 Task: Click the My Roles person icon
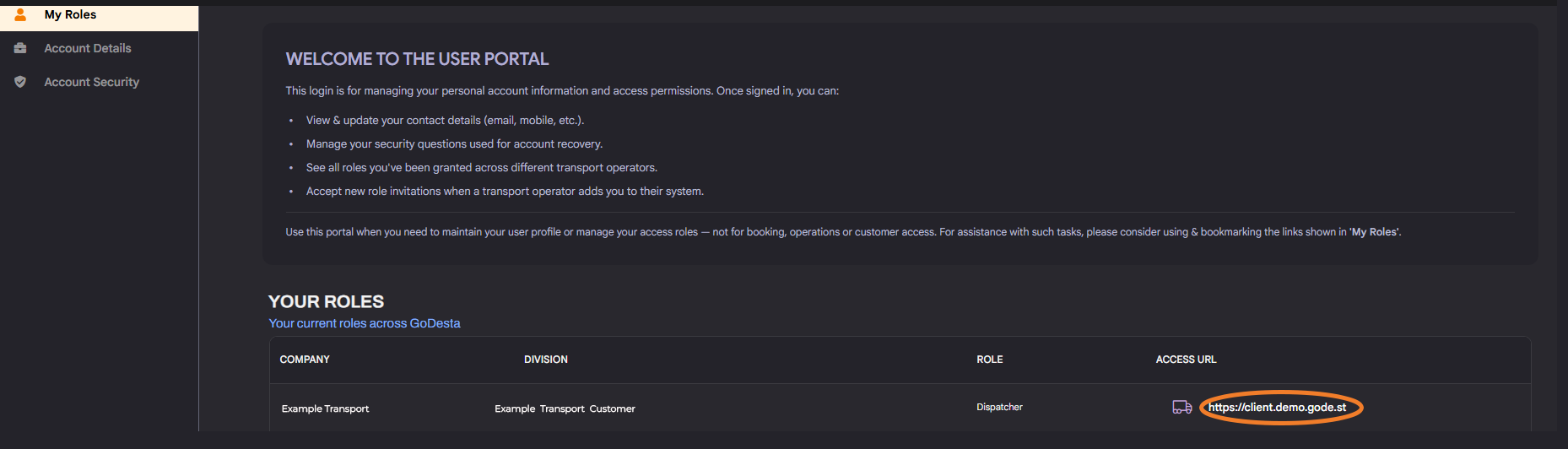point(20,15)
